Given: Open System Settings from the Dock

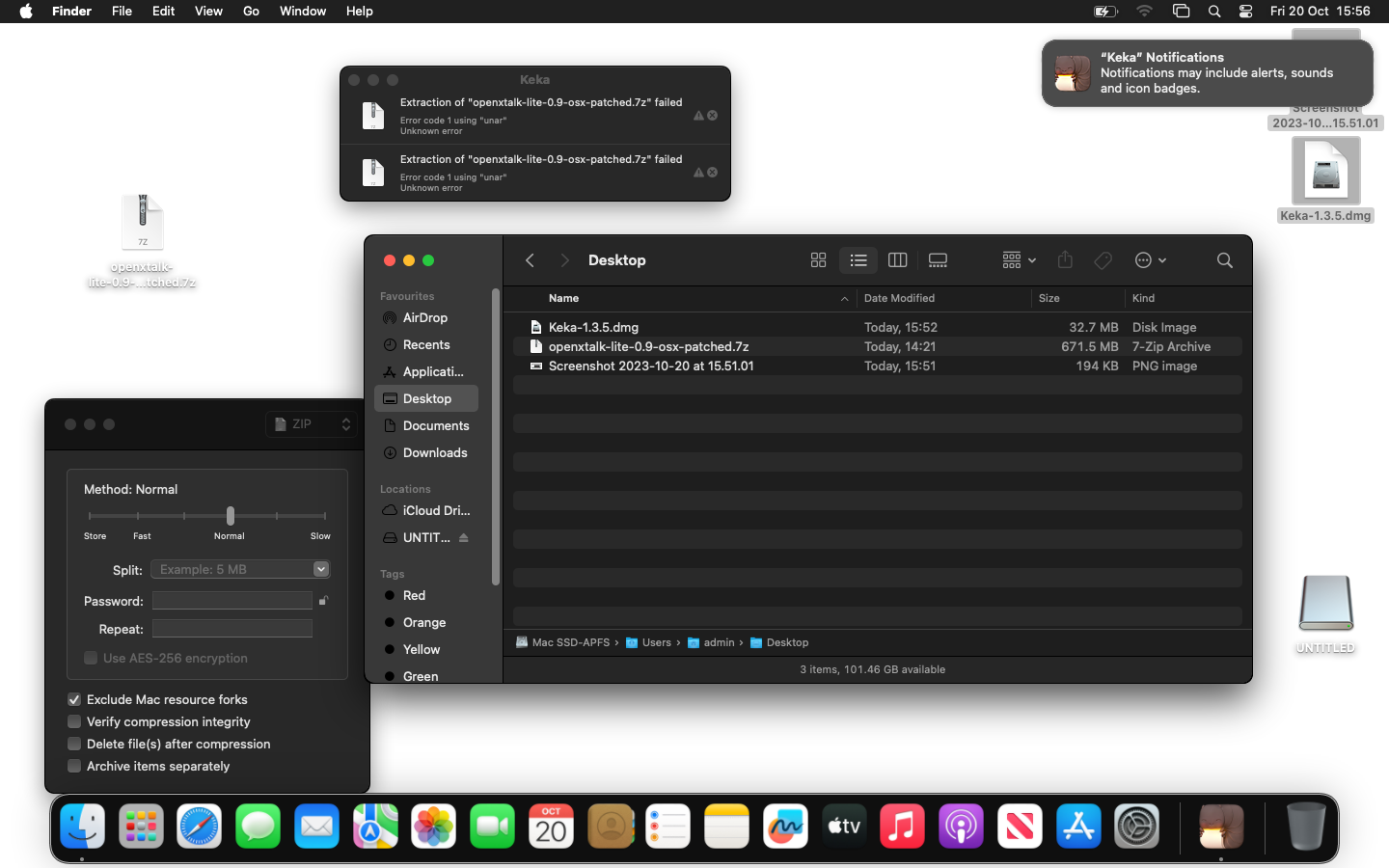Looking at the screenshot, I should pyautogui.click(x=1137, y=827).
